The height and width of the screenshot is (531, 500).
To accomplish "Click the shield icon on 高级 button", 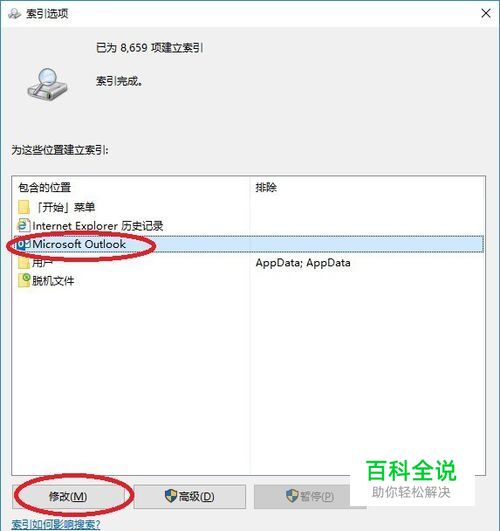I will (171, 496).
